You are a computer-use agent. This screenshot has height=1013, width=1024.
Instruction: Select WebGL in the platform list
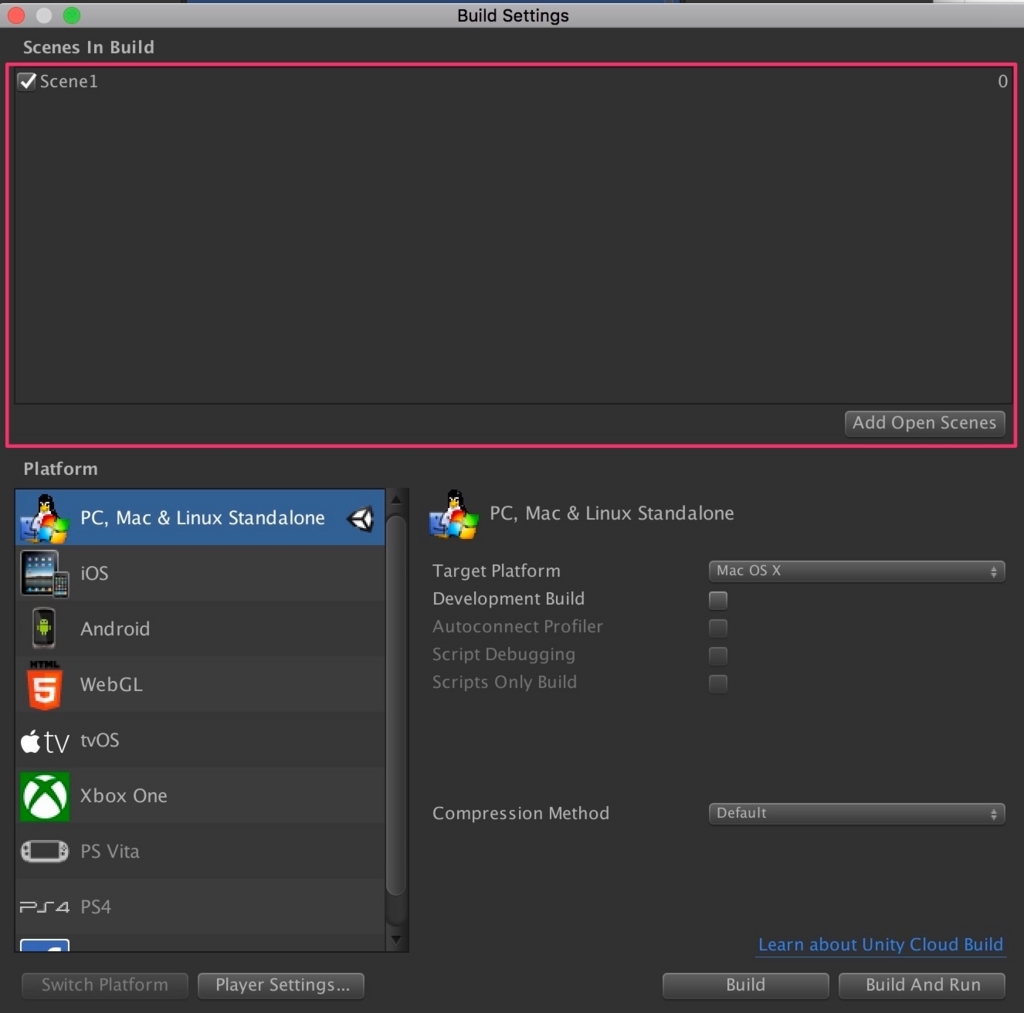point(200,684)
